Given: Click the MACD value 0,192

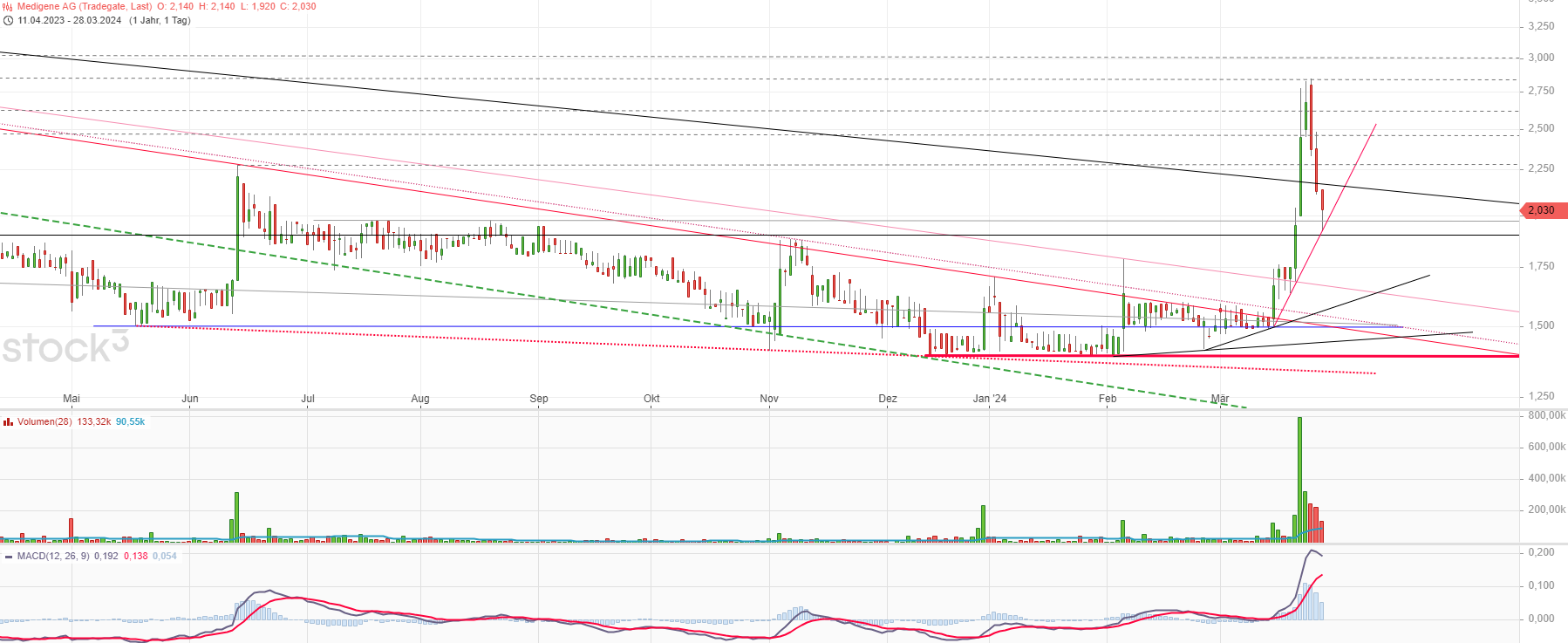Looking at the screenshot, I should pos(106,556).
